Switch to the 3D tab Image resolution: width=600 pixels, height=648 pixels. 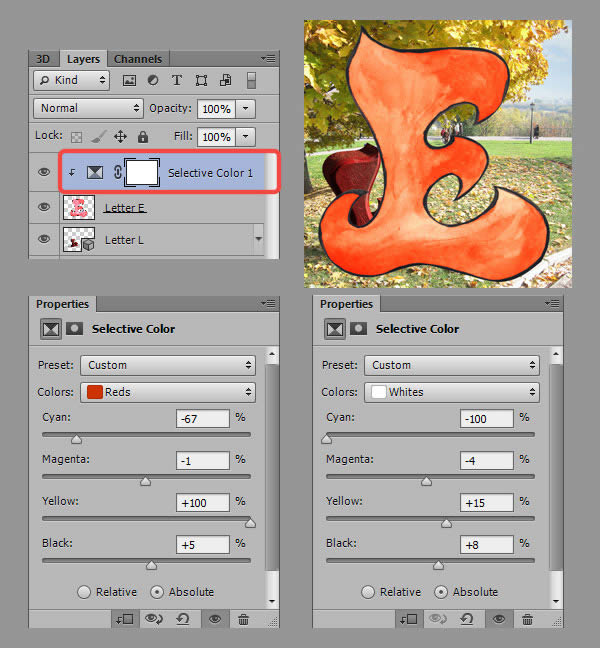[43, 59]
